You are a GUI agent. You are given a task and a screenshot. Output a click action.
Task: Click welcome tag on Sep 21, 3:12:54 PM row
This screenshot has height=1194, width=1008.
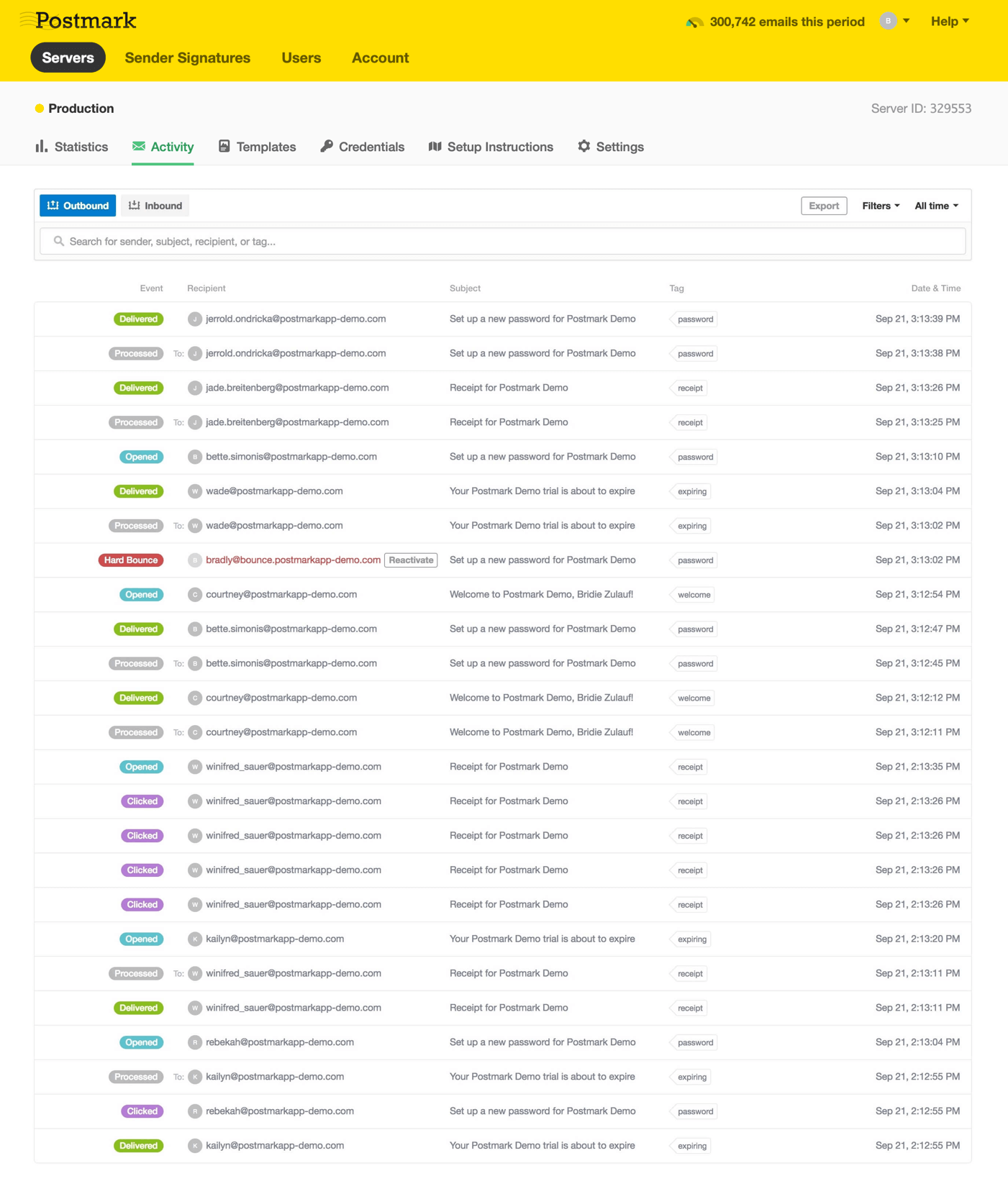click(692, 595)
